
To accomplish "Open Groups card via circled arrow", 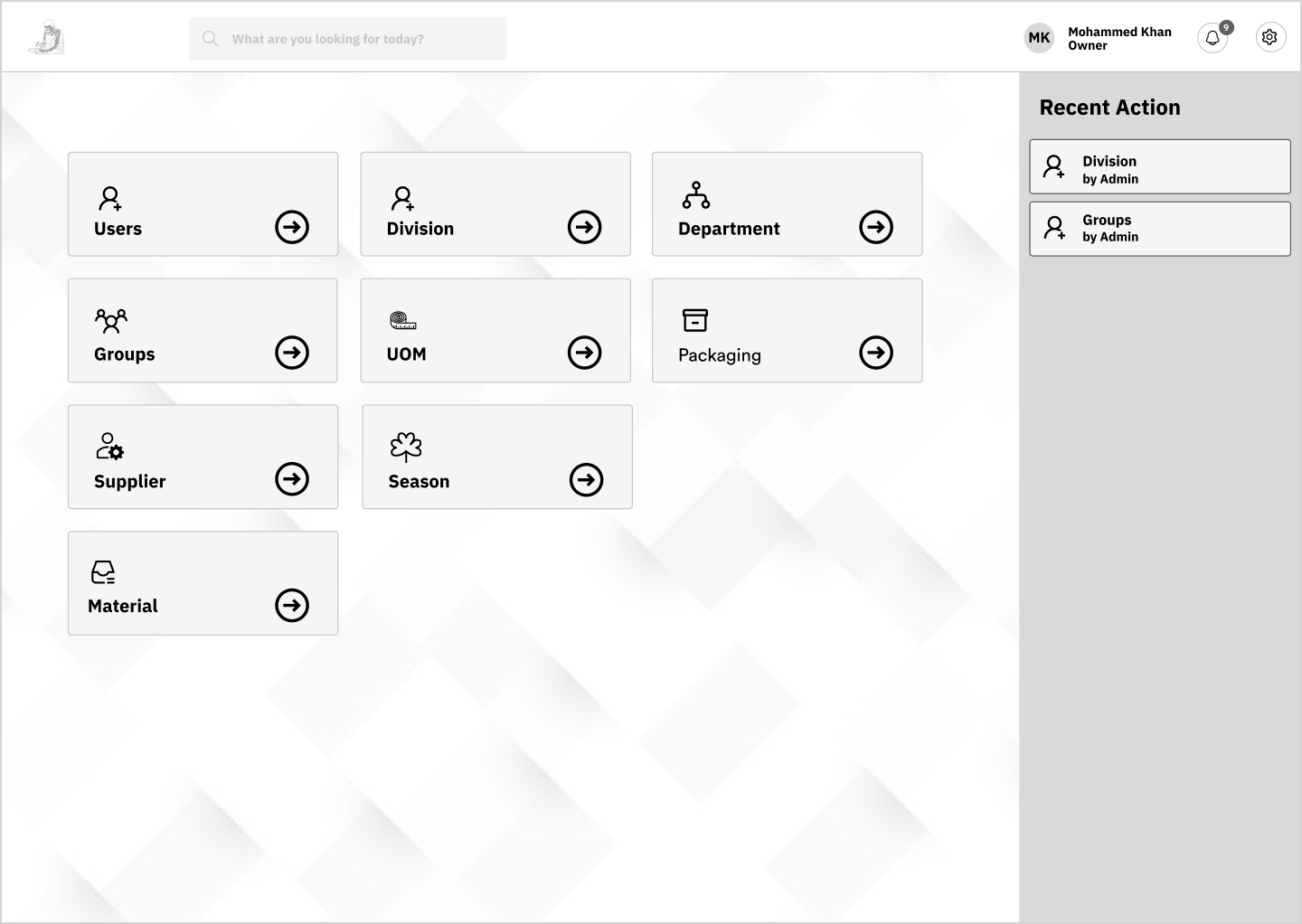I will (x=292, y=353).
